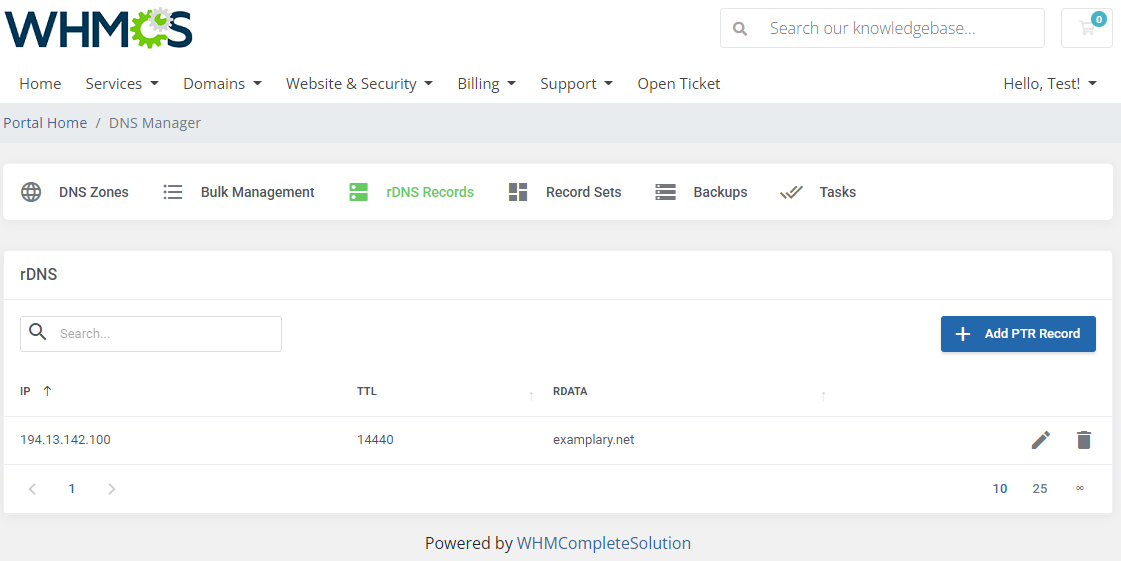Click the Add PTR Record button
Image resolution: width=1121 pixels, height=561 pixels.
pyautogui.click(x=1018, y=334)
